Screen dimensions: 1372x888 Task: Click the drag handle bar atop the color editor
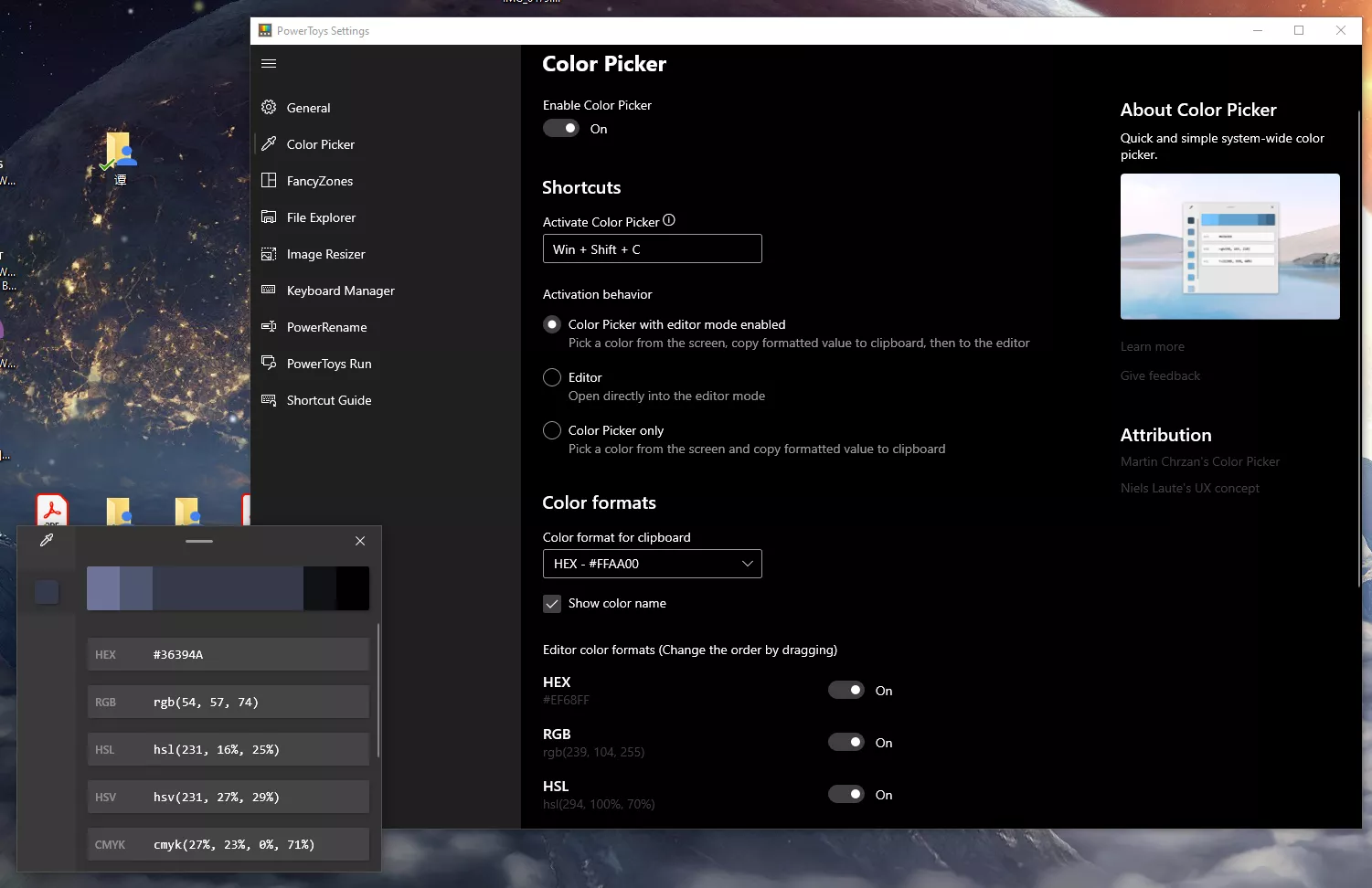click(x=199, y=541)
